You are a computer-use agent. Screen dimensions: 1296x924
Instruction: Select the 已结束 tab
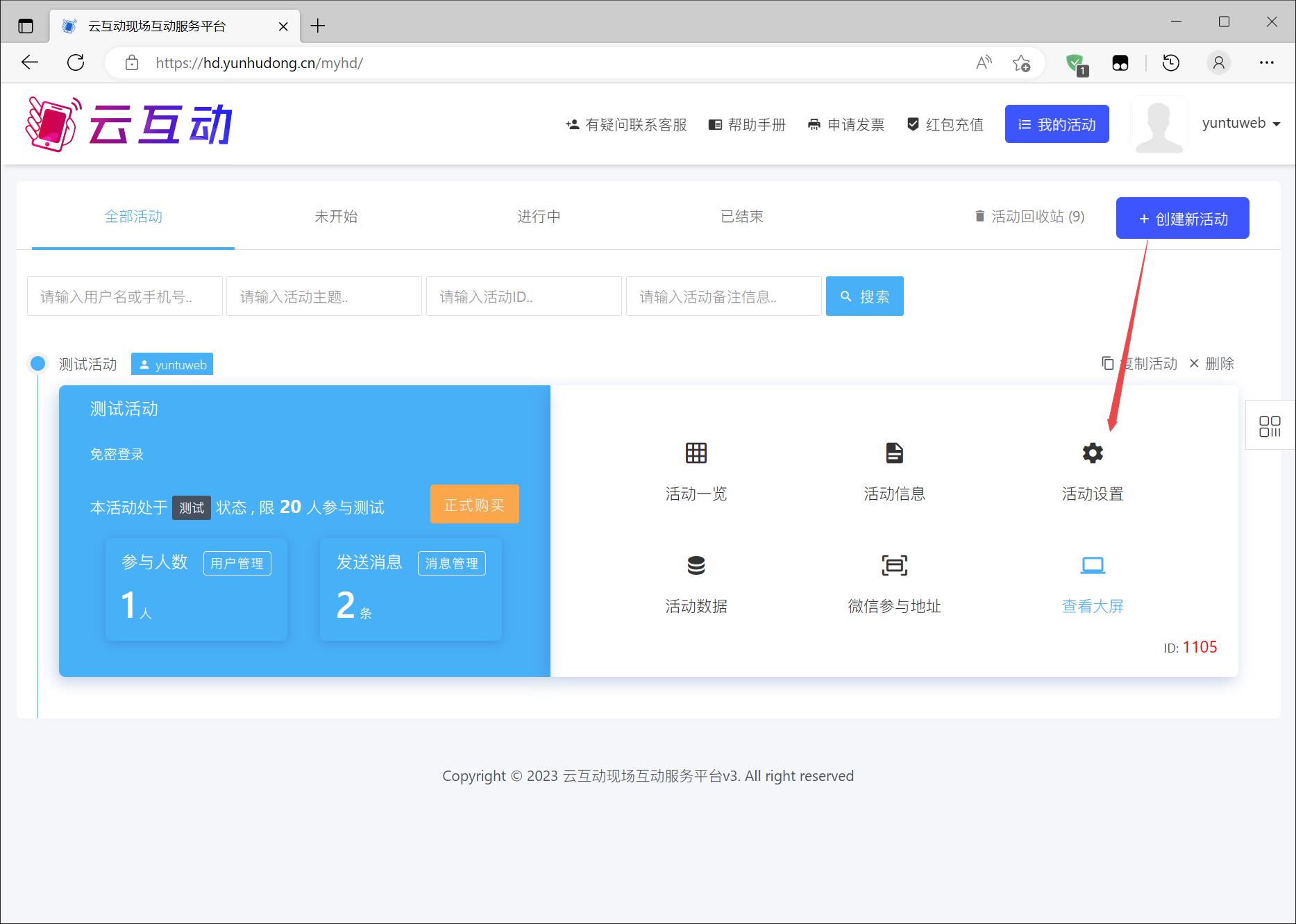741,217
